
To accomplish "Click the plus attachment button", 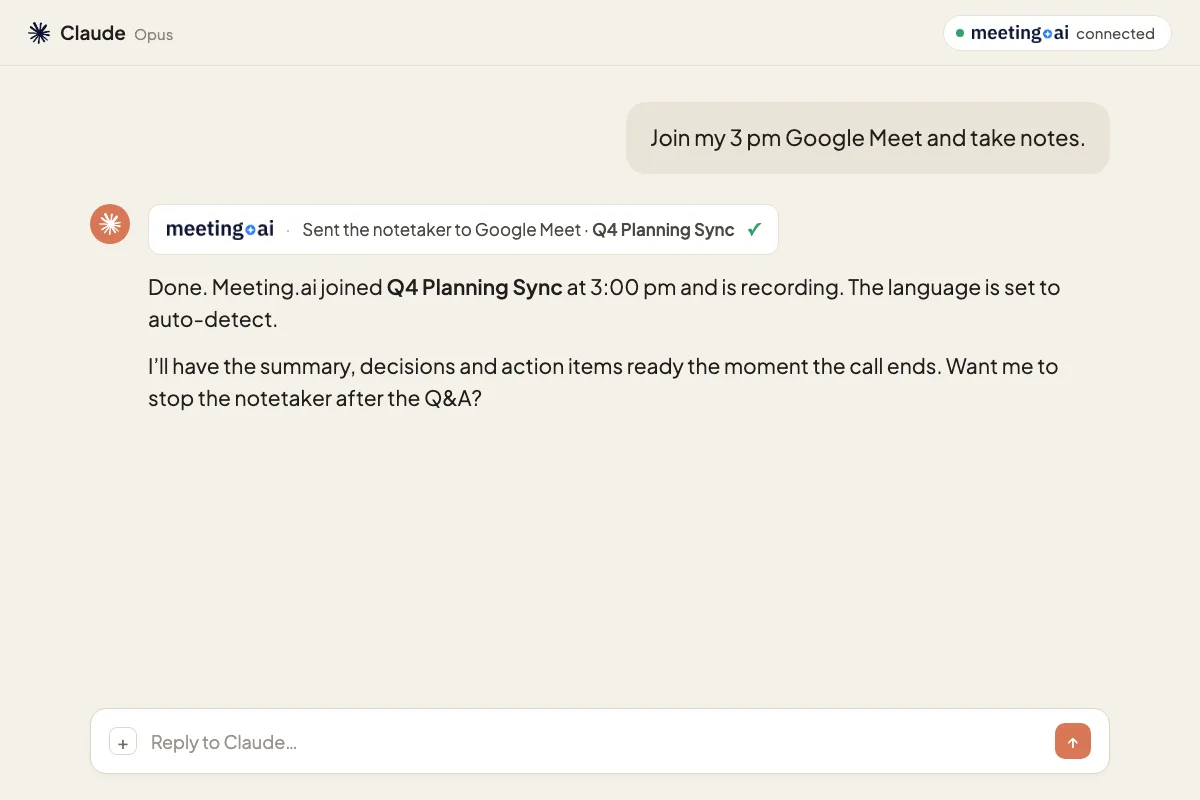I will [123, 742].
